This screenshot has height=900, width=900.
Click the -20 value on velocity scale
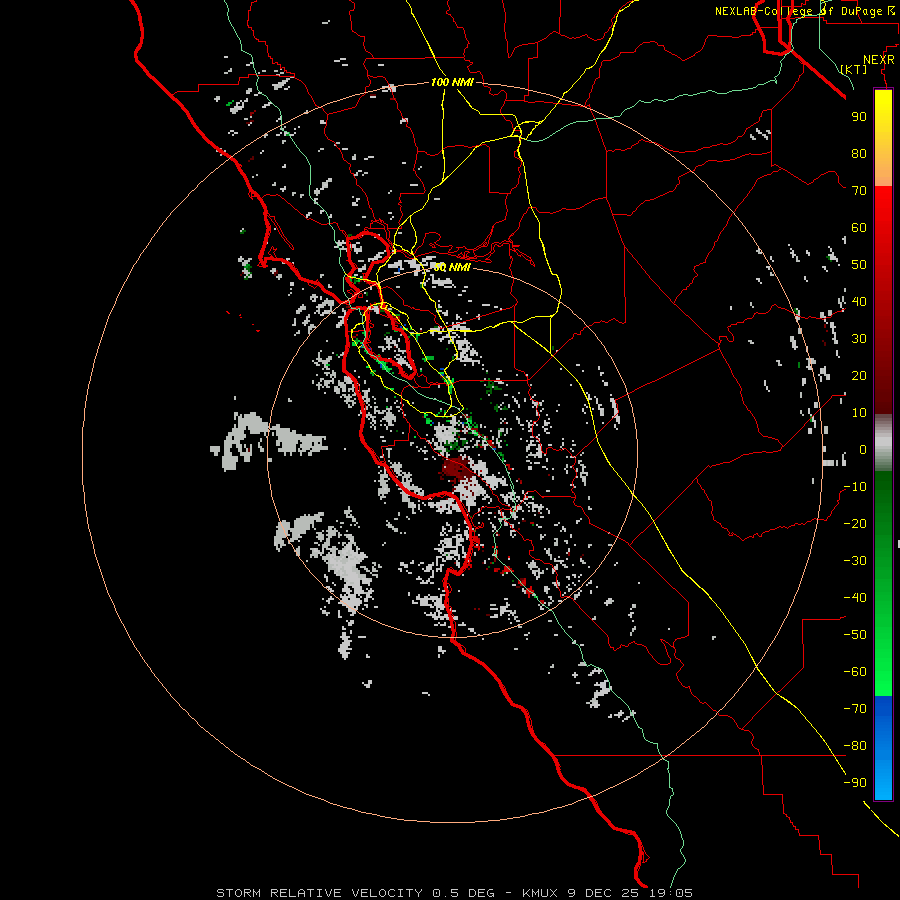pos(855,523)
